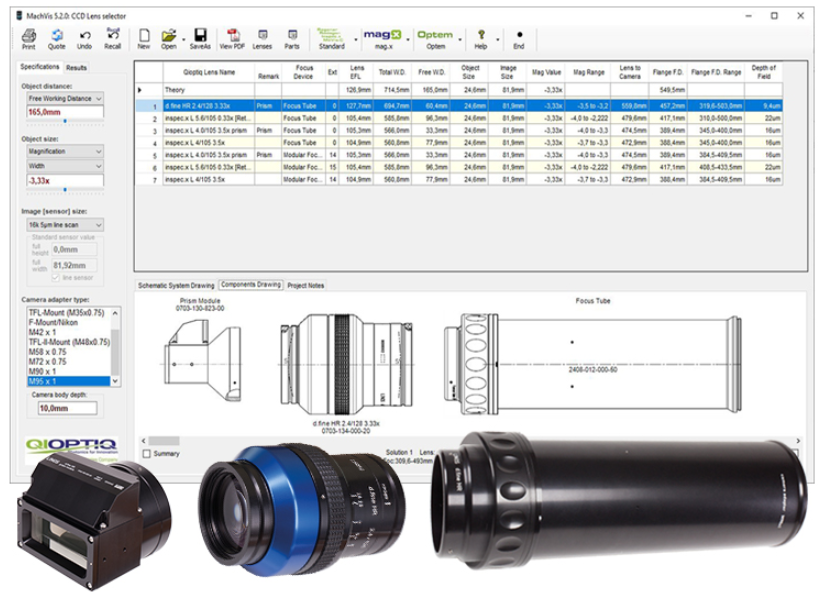This screenshot has width=818, height=597.
Task: Open View PDF from the toolbar
Action: (x=232, y=39)
